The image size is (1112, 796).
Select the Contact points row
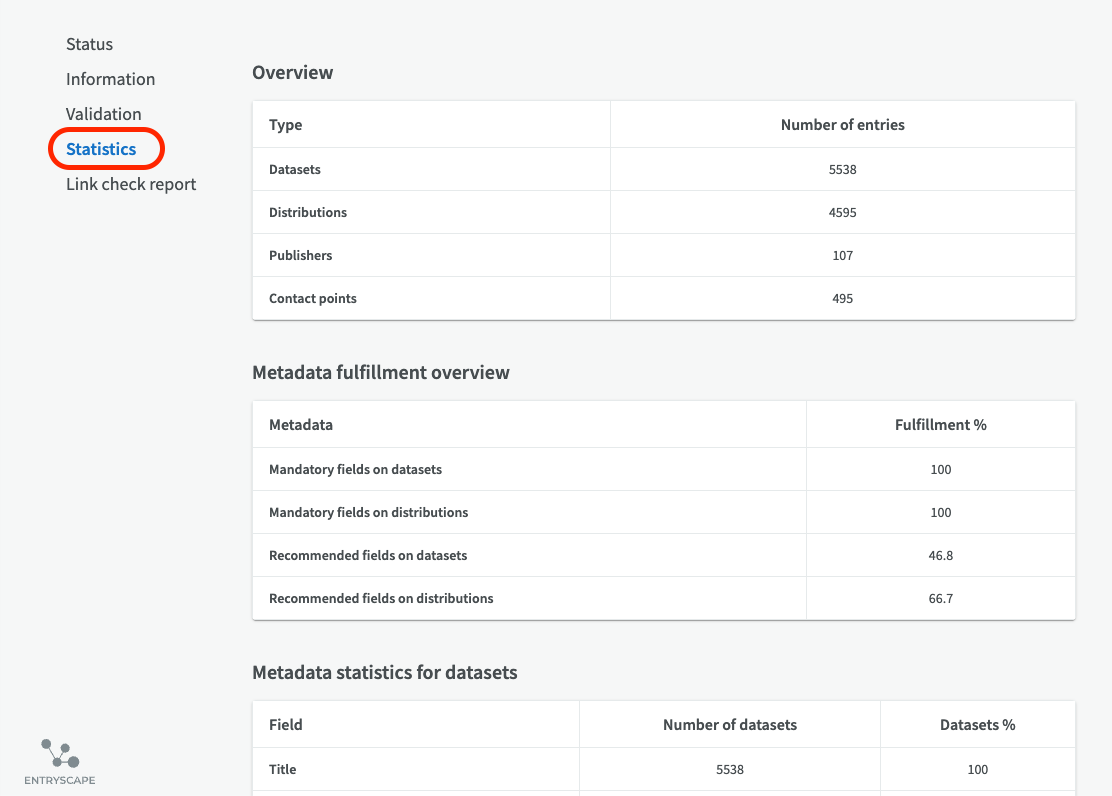[x=312, y=298]
